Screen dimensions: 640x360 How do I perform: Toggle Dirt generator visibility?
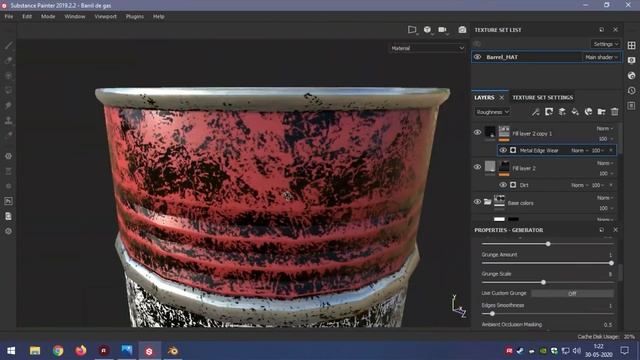point(503,185)
